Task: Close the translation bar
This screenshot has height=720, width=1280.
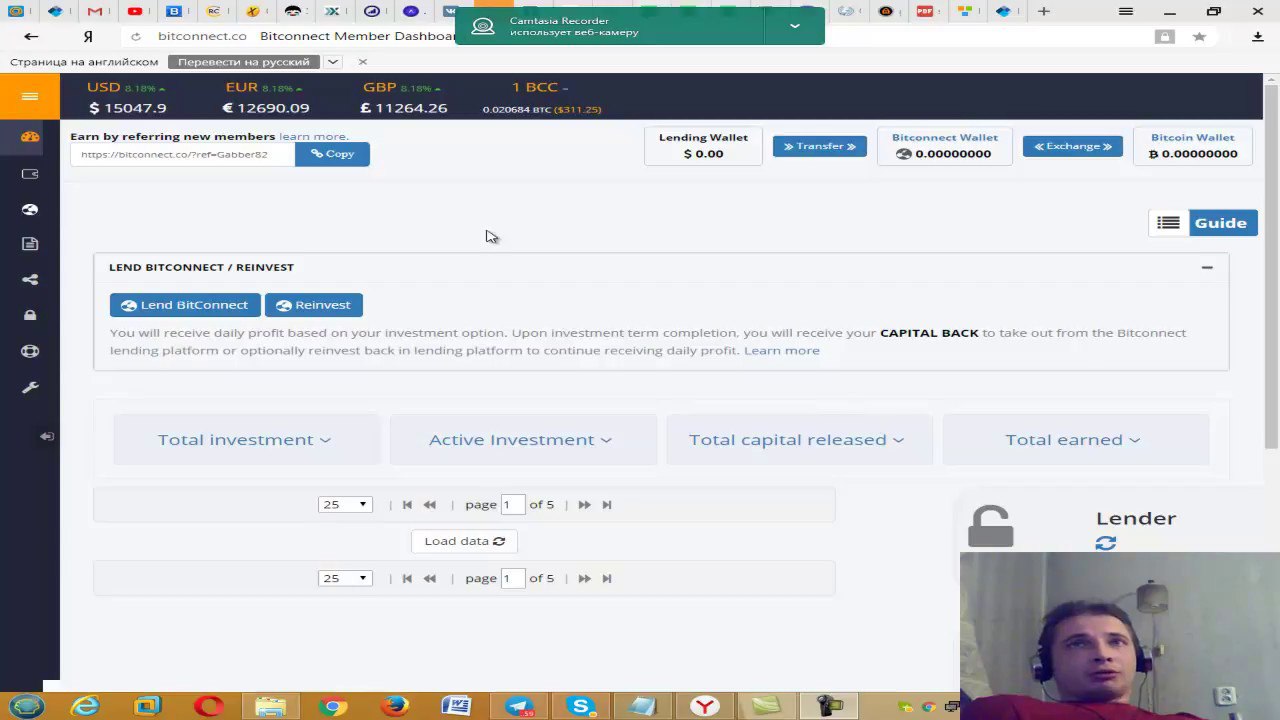Action: tap(363, 62)
